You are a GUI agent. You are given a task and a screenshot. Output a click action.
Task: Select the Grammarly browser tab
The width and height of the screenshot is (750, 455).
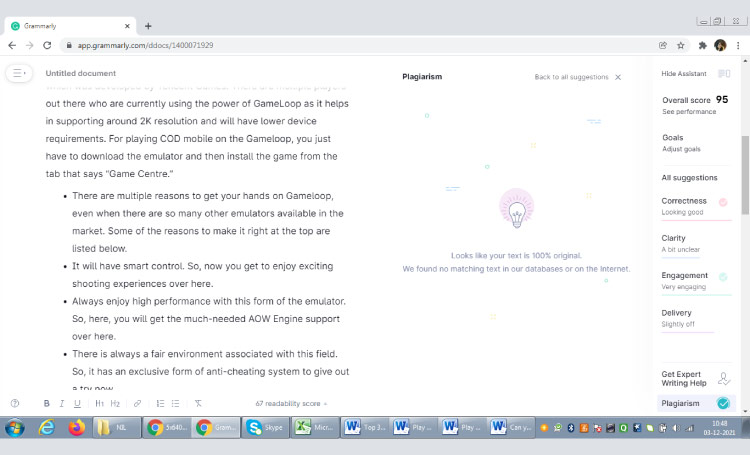pos(70,26)
